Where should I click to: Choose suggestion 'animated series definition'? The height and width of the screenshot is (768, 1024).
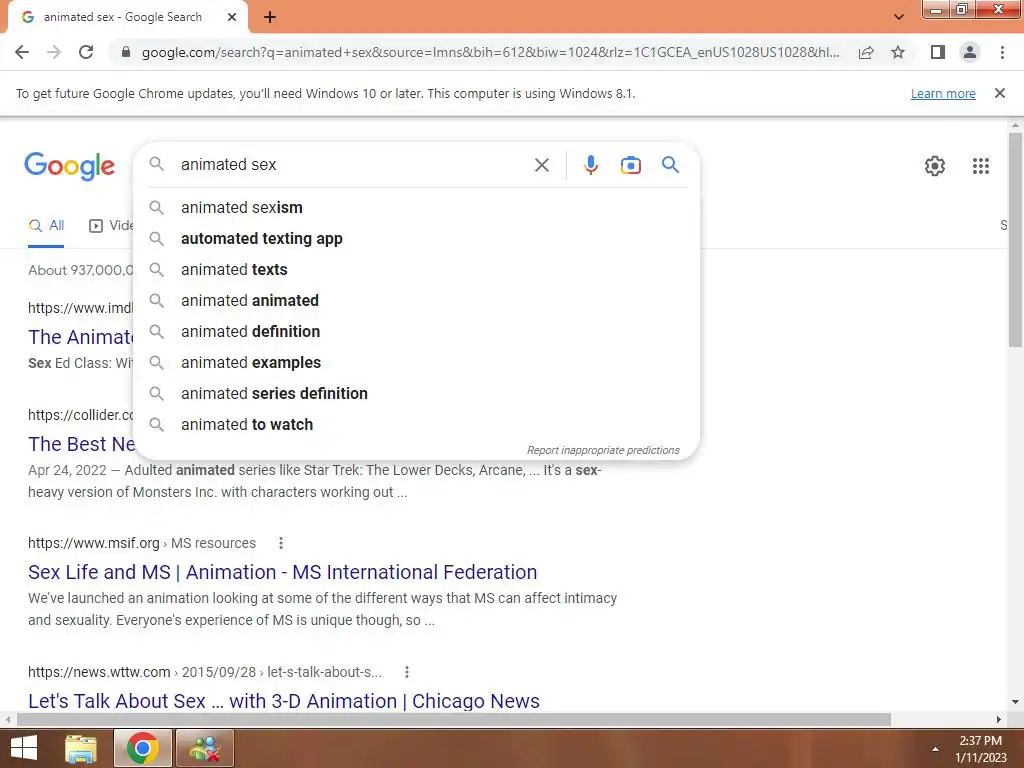(x=416, y=394)
